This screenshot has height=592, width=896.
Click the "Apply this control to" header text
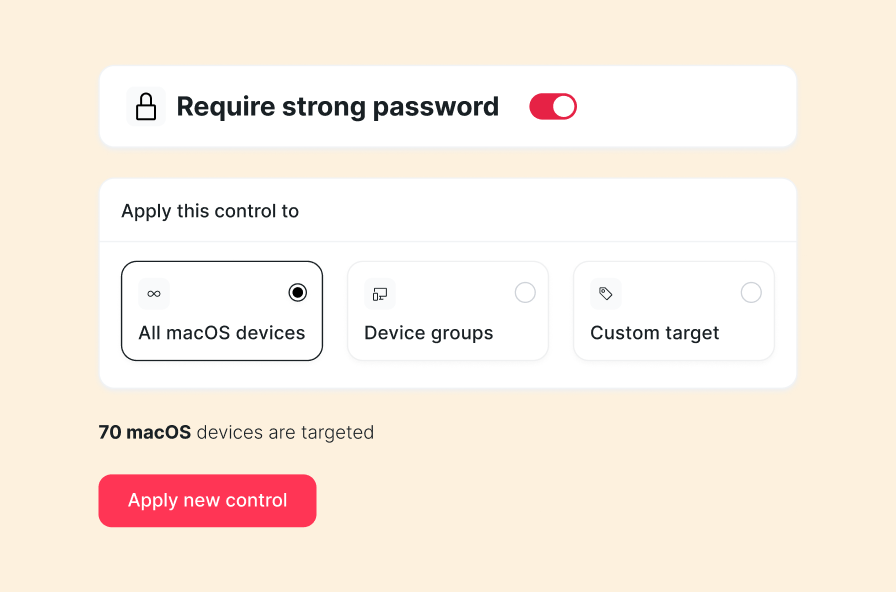210,211
